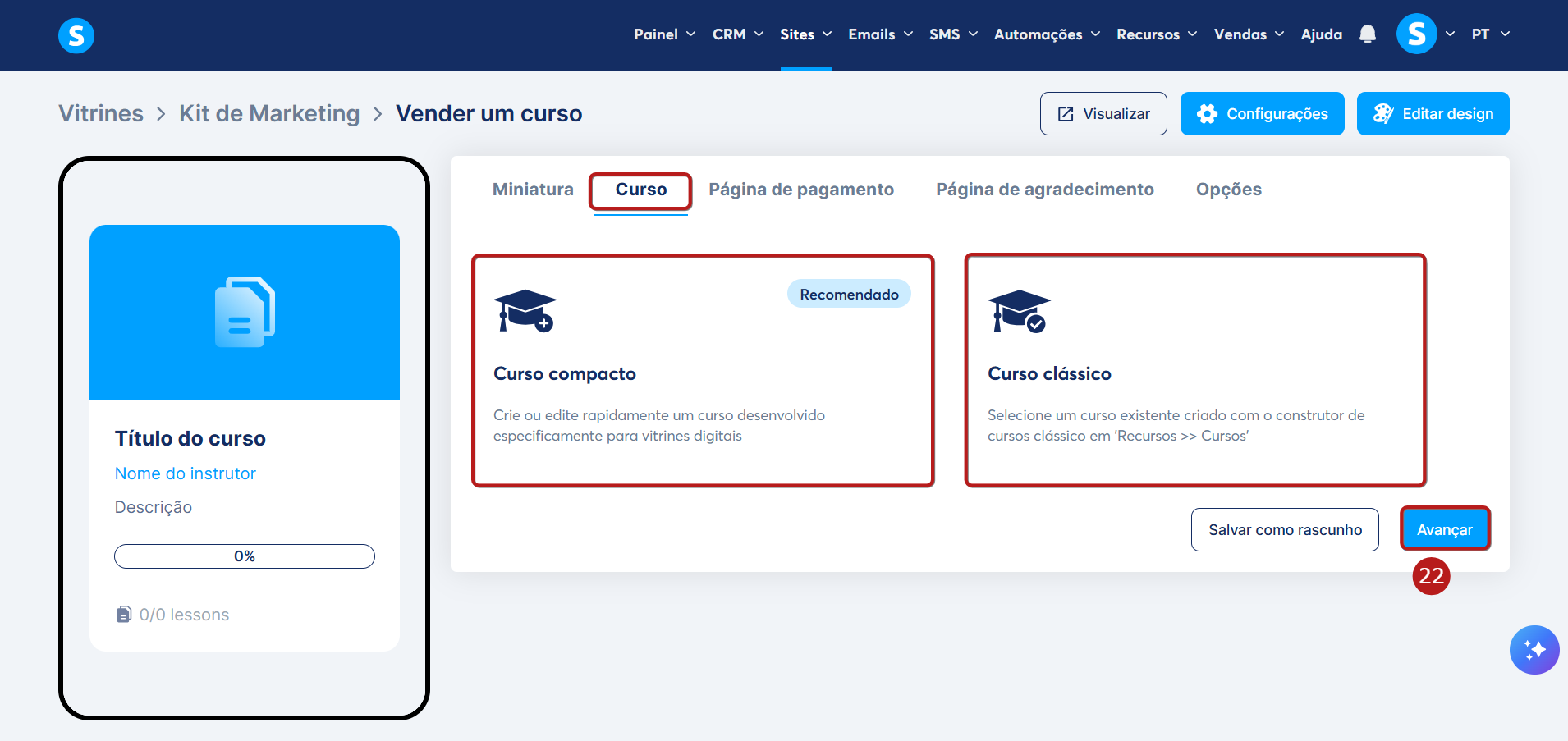The image size is (1568, 741).
Task: Click the Descrição text in preview
Action: click(x=154, y=507)
